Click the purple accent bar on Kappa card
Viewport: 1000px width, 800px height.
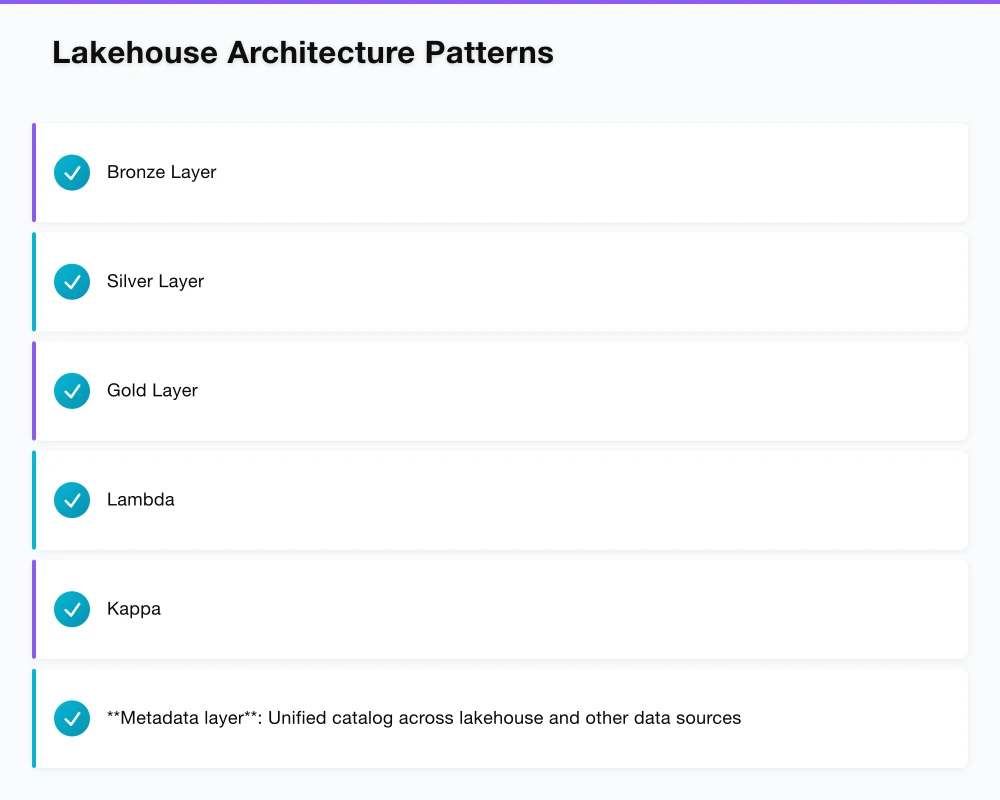point(34,609)
